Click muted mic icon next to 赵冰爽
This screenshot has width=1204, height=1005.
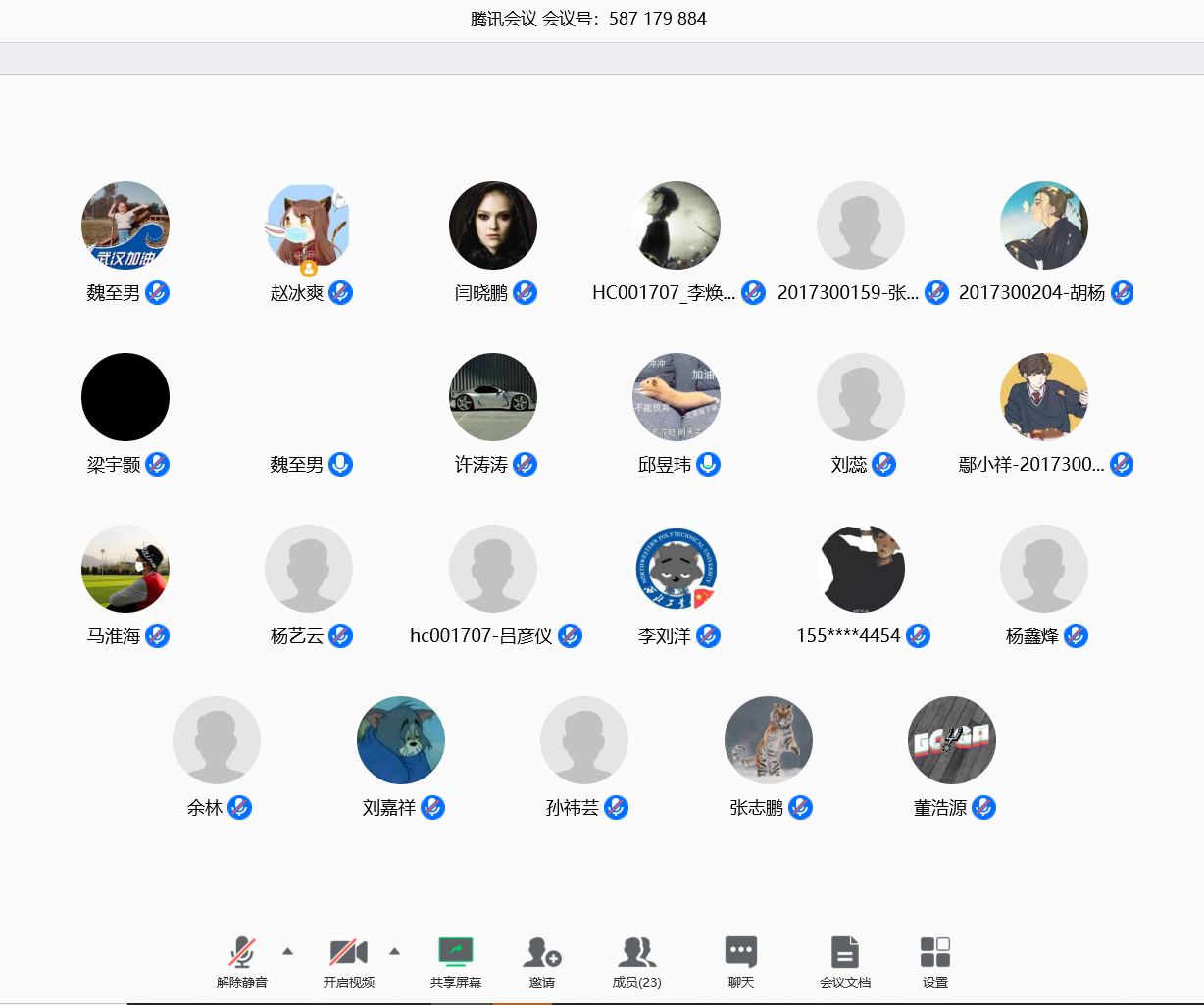340,293
